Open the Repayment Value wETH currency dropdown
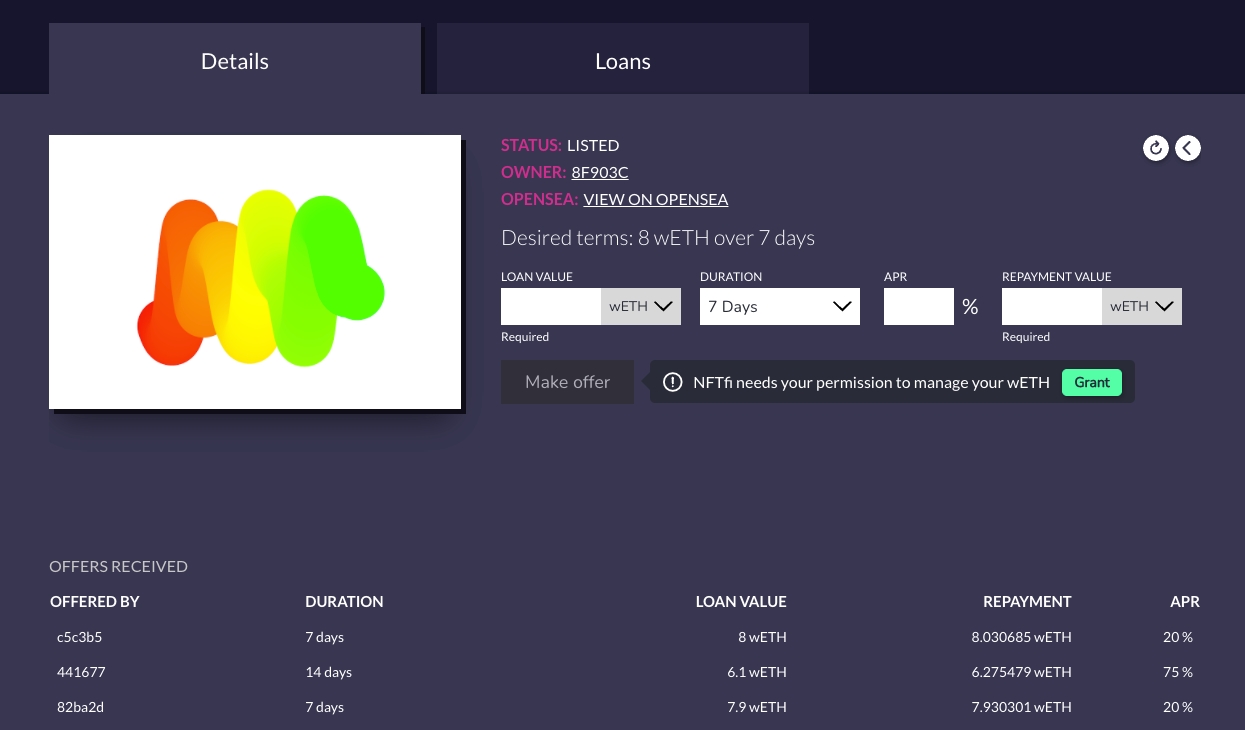 [x=1142, y=307]
